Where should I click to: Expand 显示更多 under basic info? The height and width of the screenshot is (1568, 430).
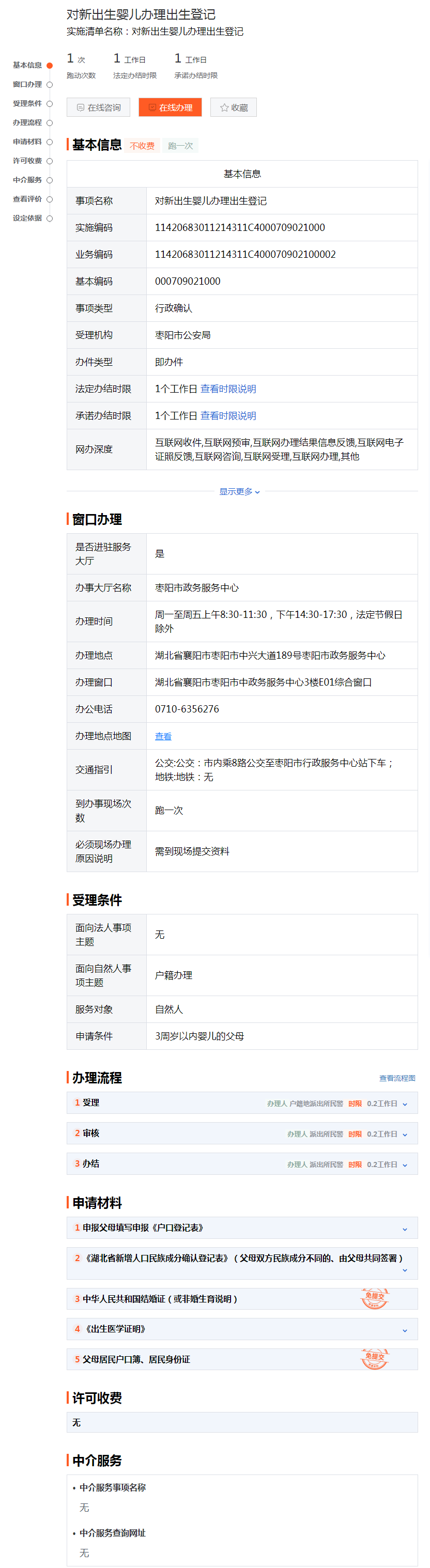pyautogui.click(x=239, y=491)
